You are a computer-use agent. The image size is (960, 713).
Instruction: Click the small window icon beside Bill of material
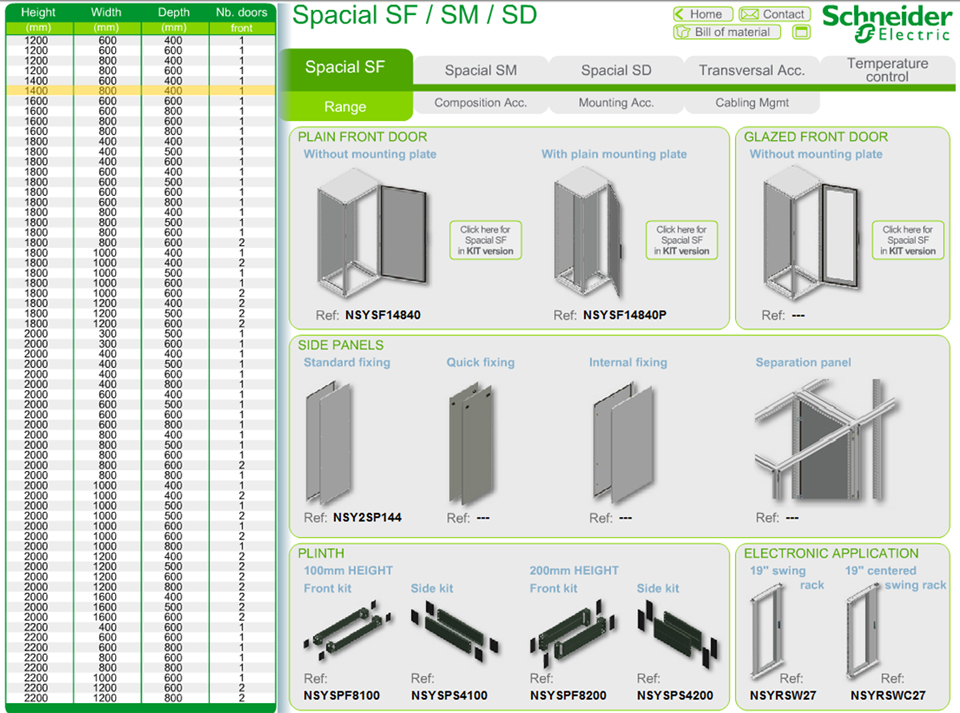coord(801,32)
